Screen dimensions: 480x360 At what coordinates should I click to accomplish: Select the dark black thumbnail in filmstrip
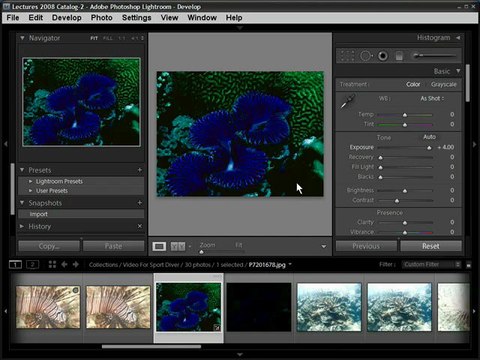coord(259,307)
